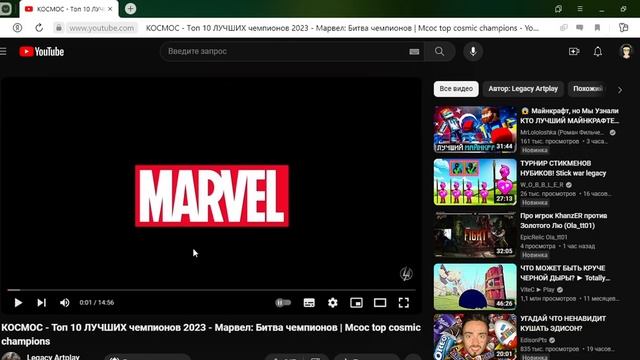Image resolution: width=640 pixels, height=360 pixels.
Task: Mute the video volume
Action: point(64,302)
